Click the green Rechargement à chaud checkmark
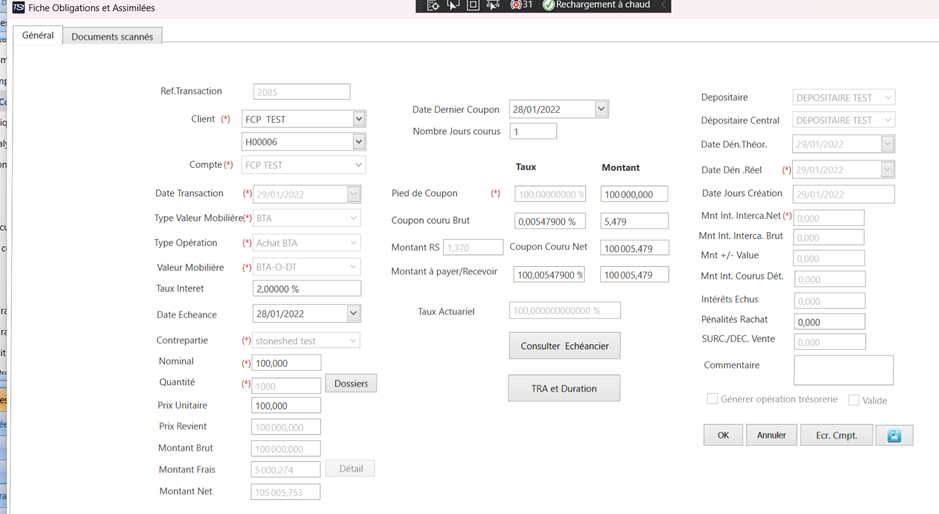 548,5
